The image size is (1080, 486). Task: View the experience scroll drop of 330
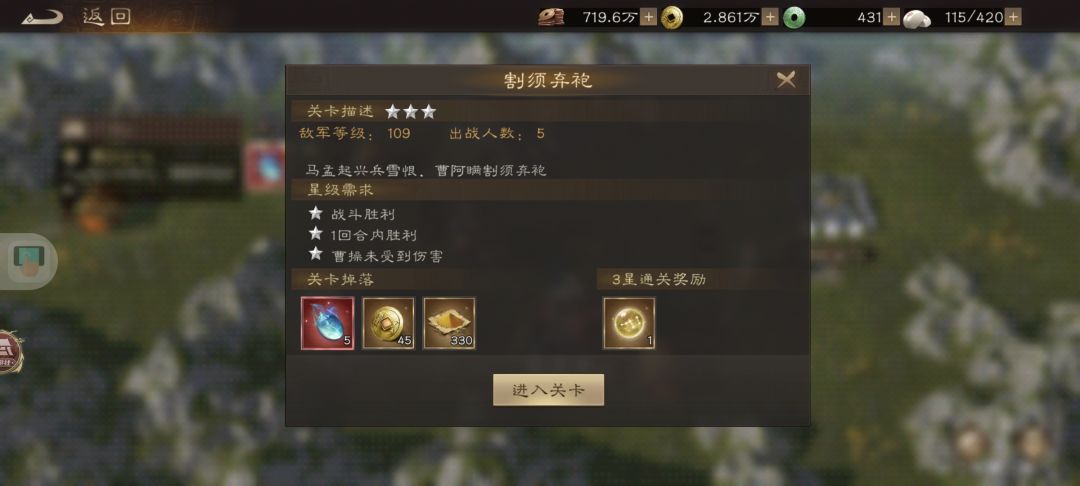point(449,323)
